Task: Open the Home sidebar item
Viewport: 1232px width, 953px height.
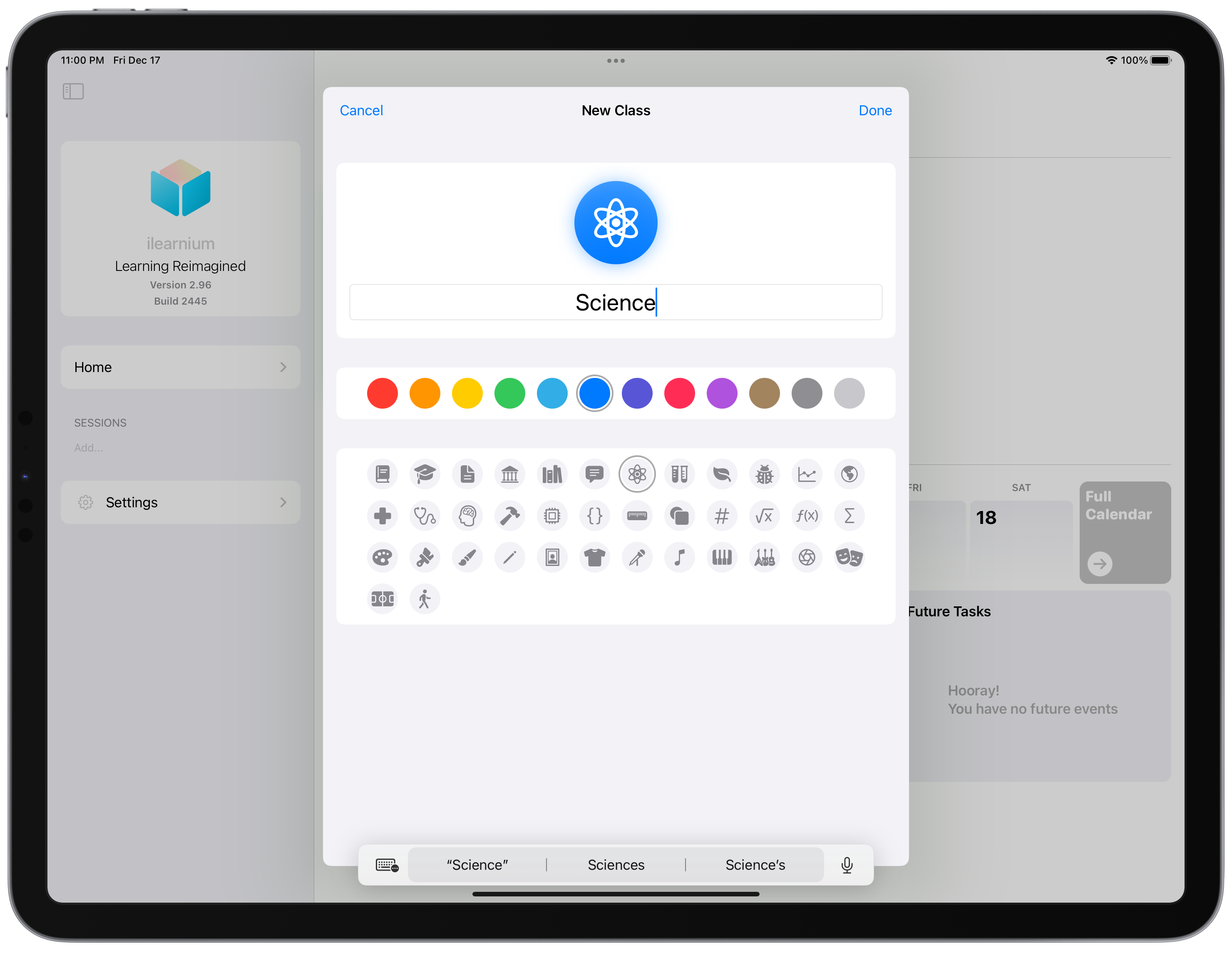Action: 180,367
